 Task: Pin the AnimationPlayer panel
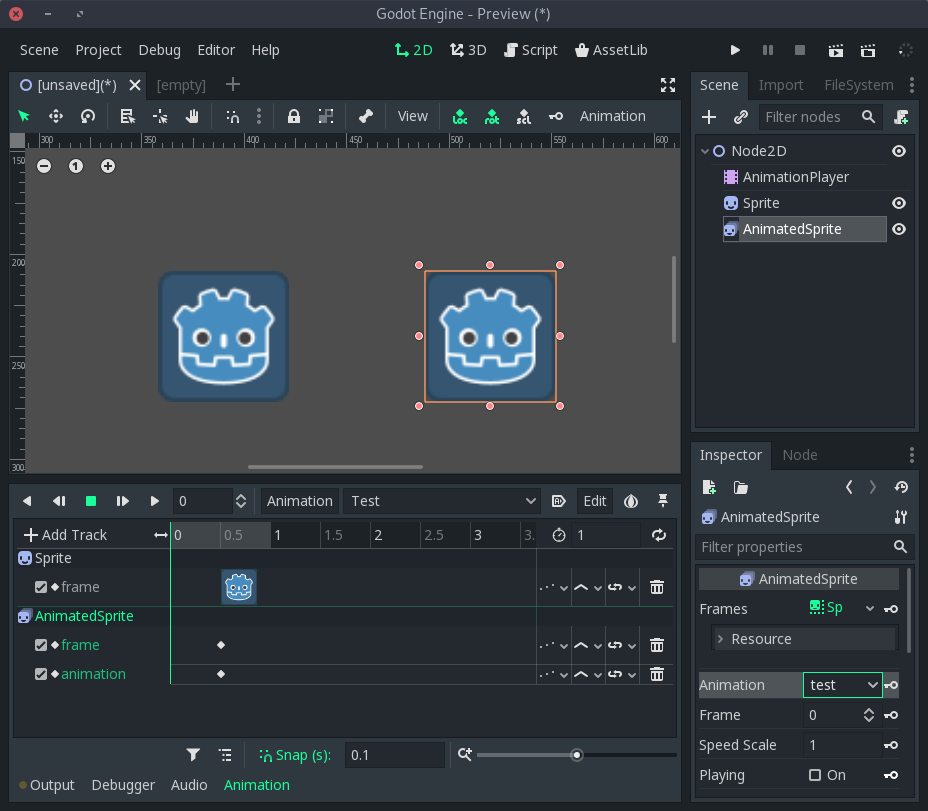663,501
